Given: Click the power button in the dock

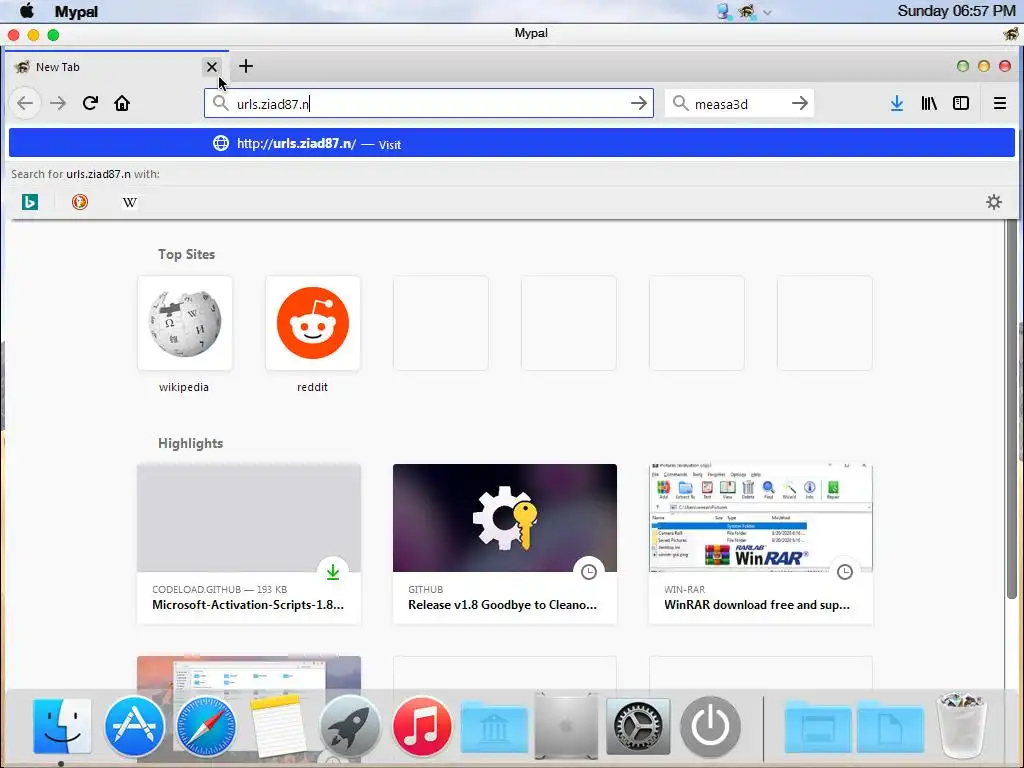Looking at the screenshot, I should (x=711, y=726).
